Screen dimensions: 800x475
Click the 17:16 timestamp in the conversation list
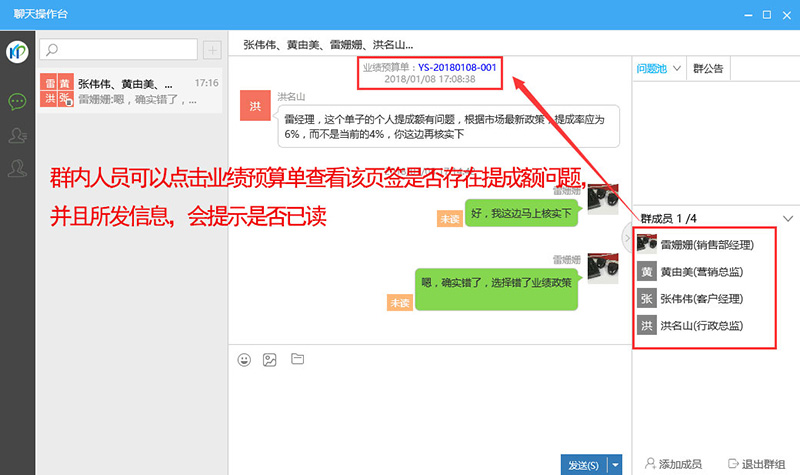(207, 83)
